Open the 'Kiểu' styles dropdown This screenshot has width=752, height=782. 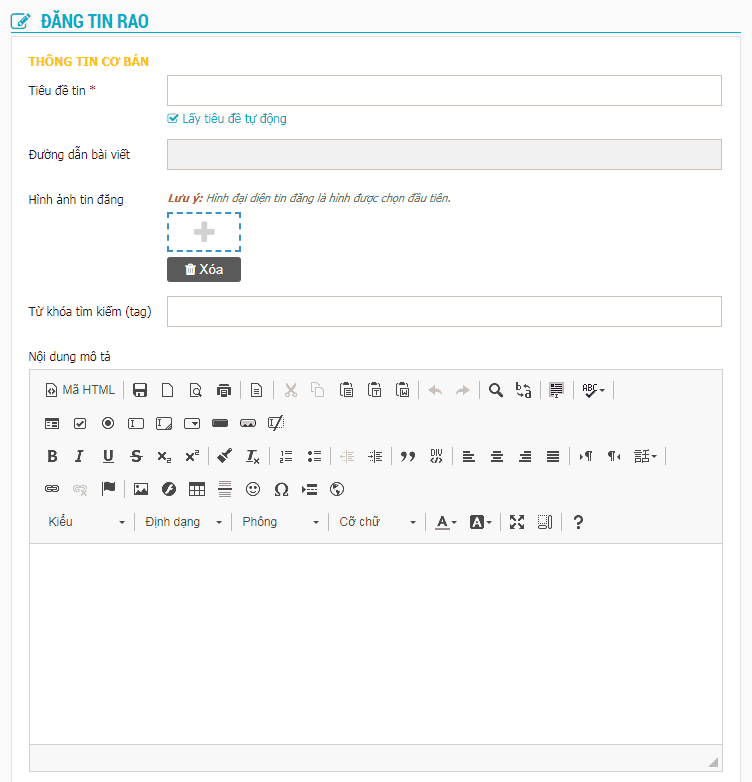pyautogui.click(x=87, y=522)
